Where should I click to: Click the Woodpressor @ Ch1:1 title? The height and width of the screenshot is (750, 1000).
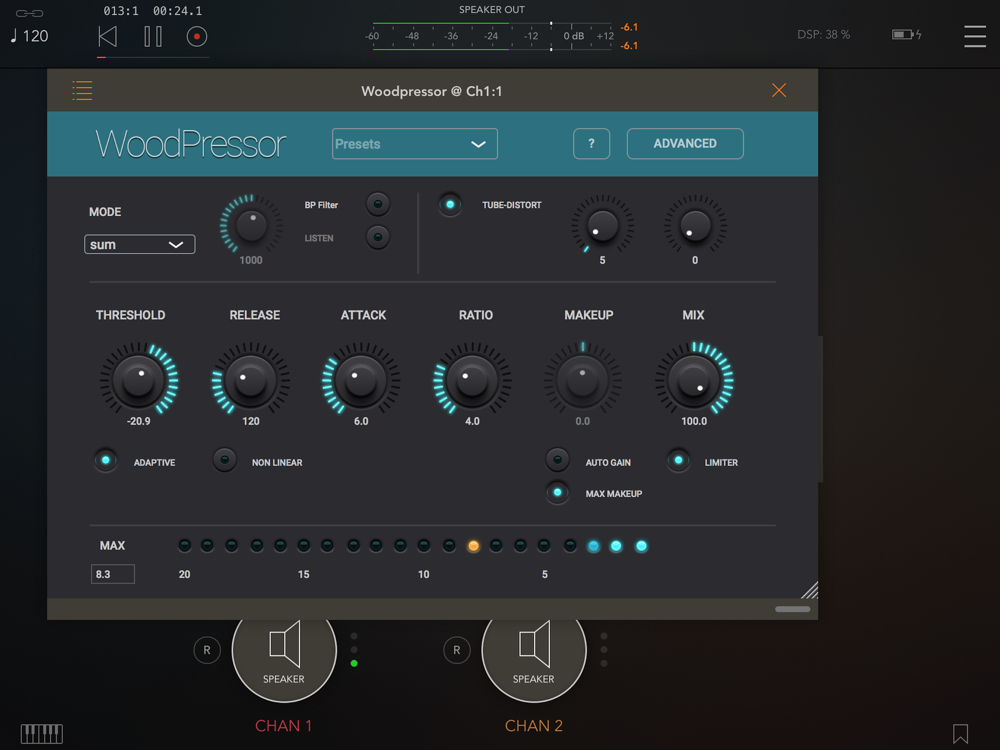pos(432,91)
